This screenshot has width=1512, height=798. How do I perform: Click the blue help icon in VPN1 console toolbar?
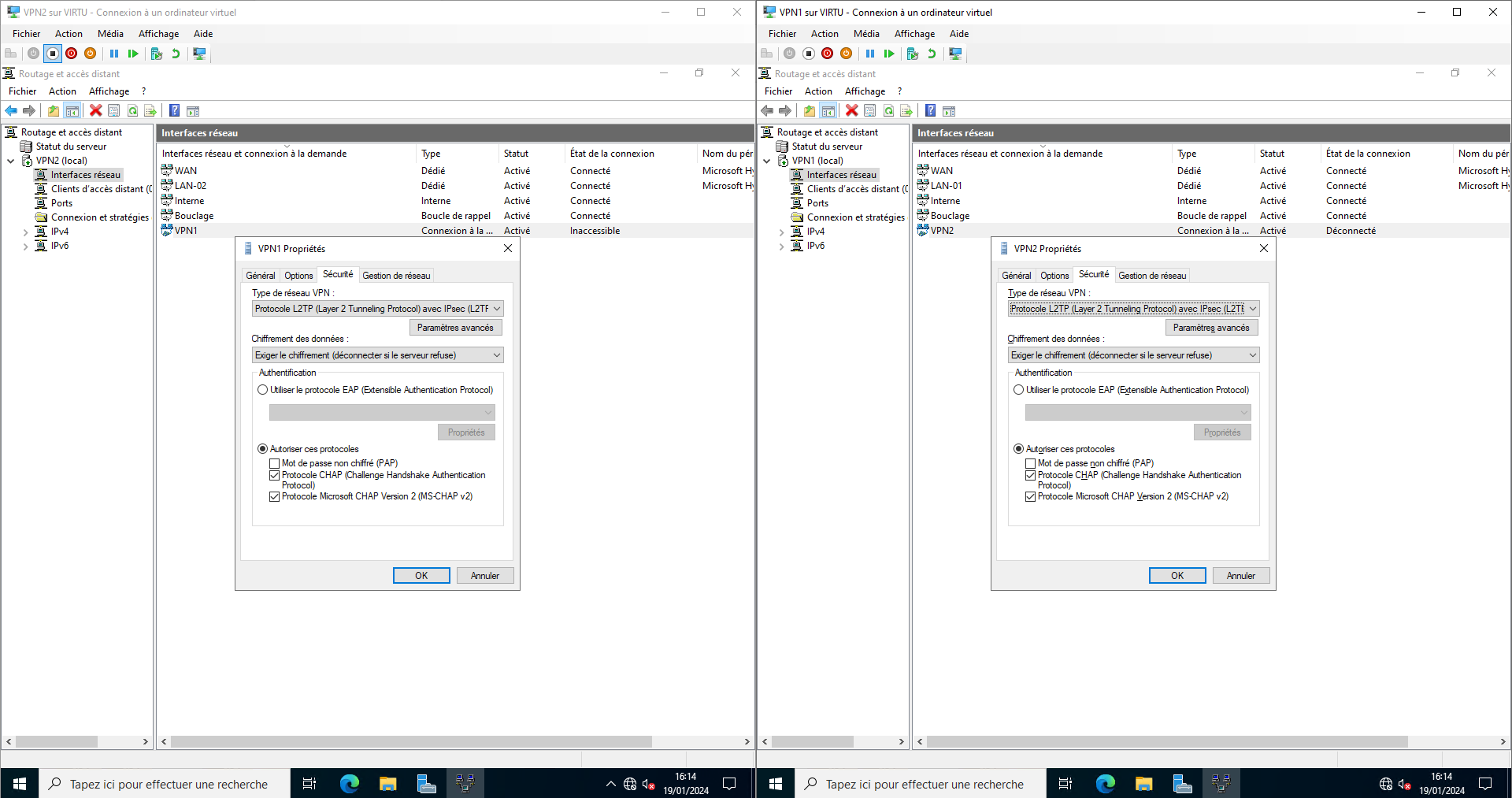pos(930,111)
